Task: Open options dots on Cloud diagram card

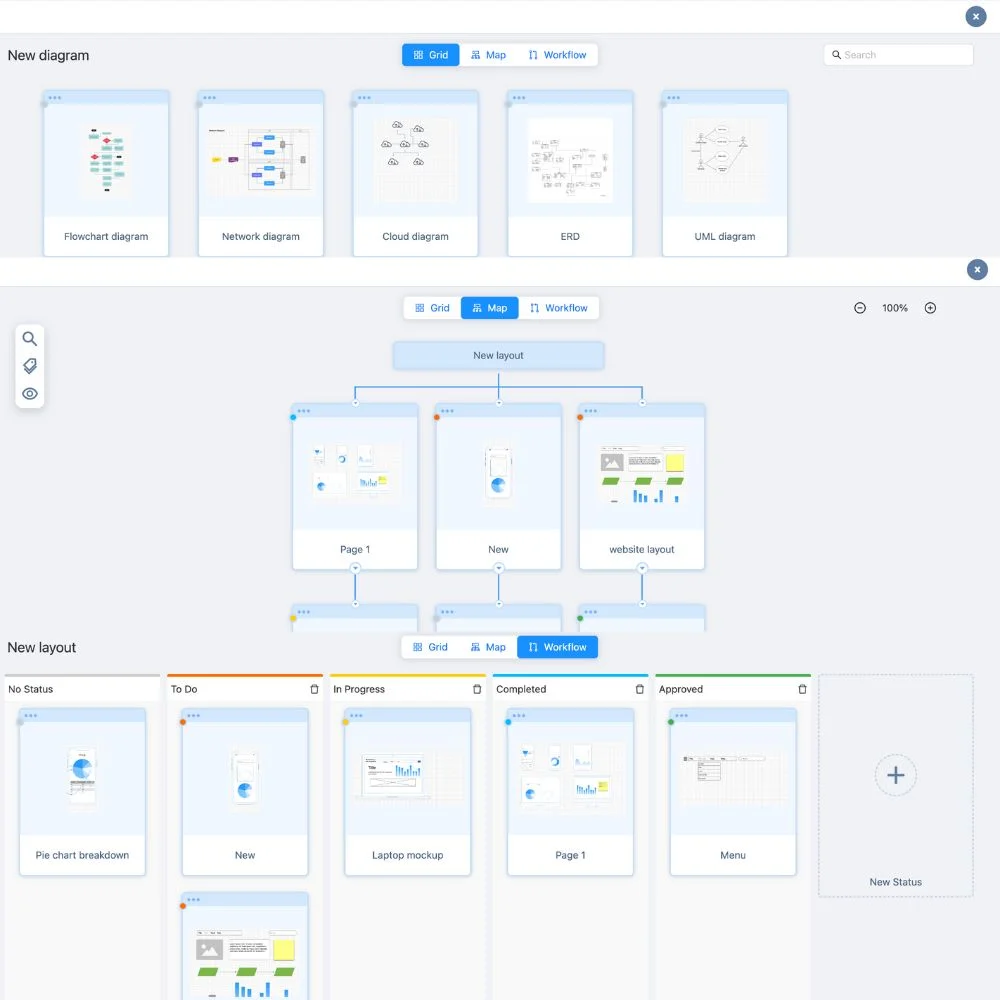Action: pos(364,98)
